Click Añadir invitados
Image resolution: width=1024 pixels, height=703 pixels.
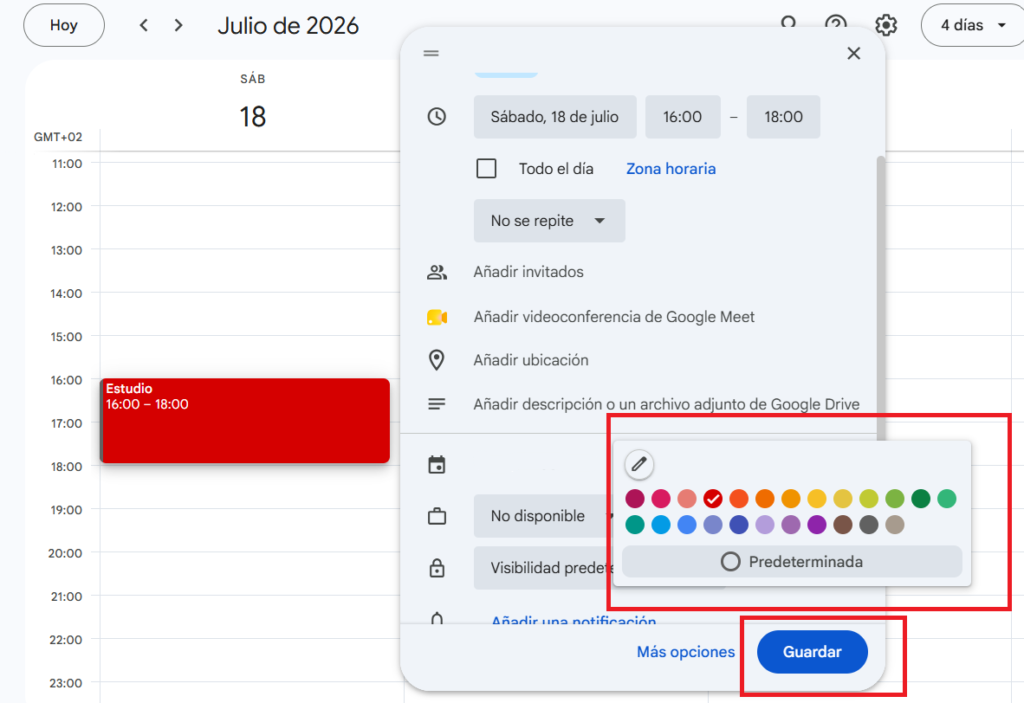click(528, 272)
